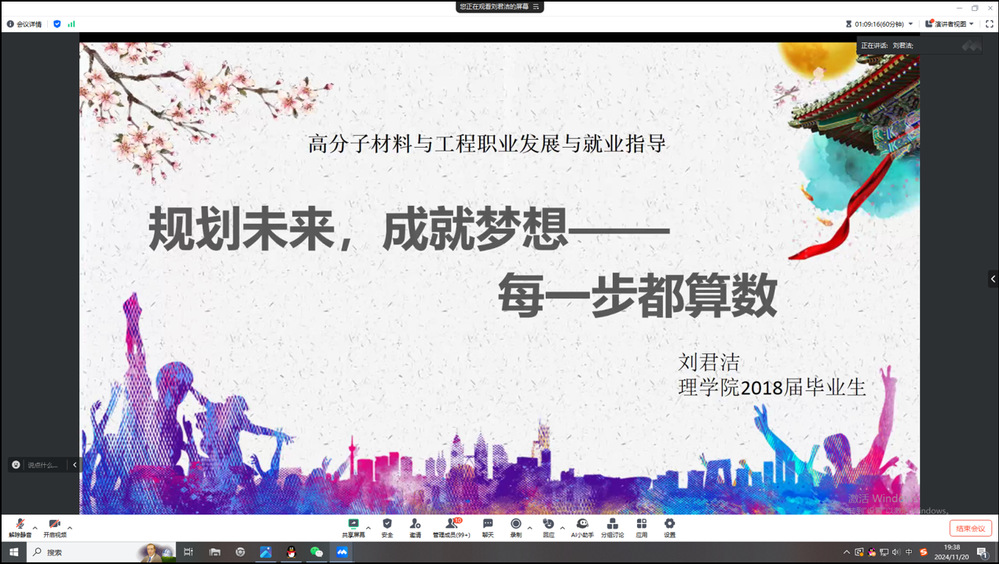Click the Invite participants icon
Viewport: 999px width, 564px height.
[415, 525]
